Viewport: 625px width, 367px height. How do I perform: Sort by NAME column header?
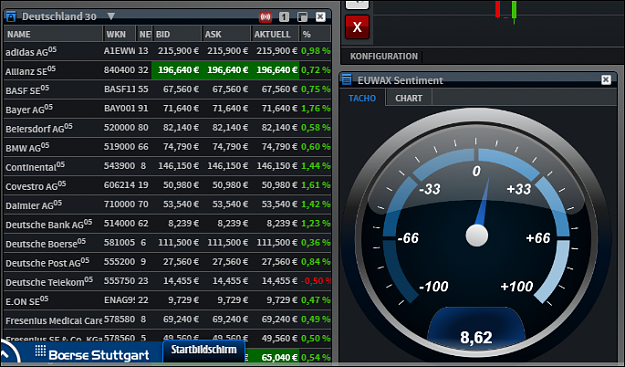(x=53, y=34)
